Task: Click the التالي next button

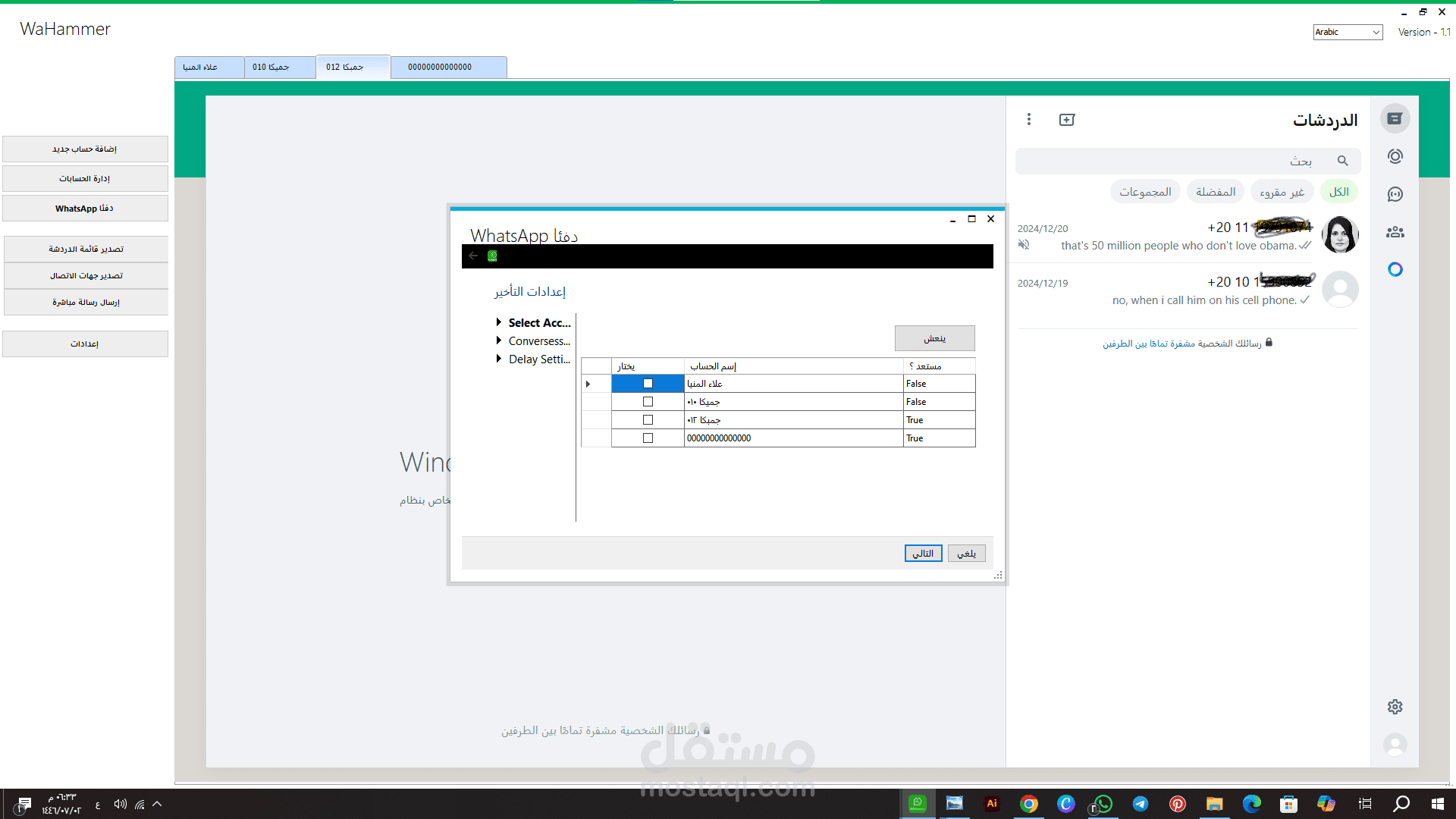Action: pos(923,554)
